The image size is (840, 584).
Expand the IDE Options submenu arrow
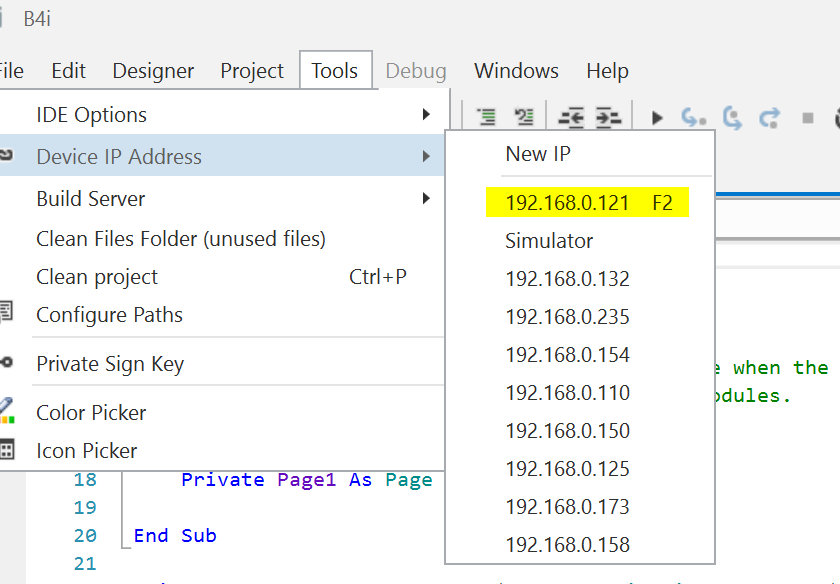pyautogui.click(x=427, y=115)
